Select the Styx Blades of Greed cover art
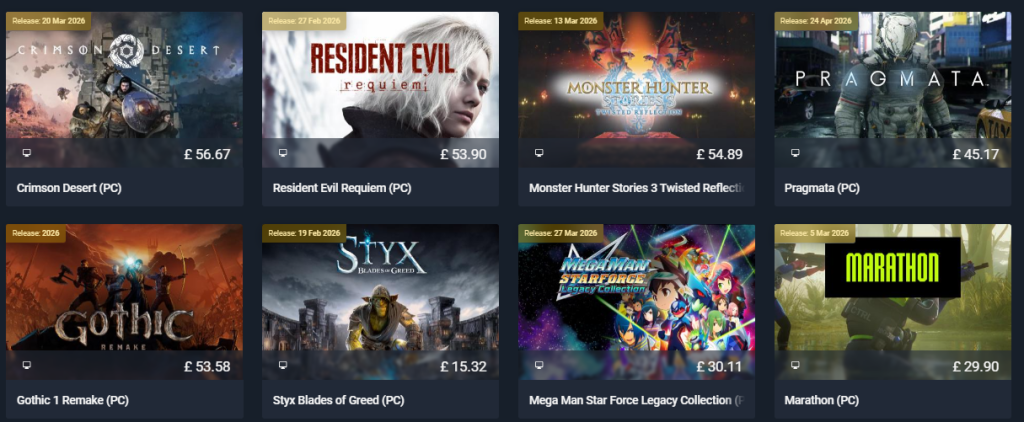 380,287
